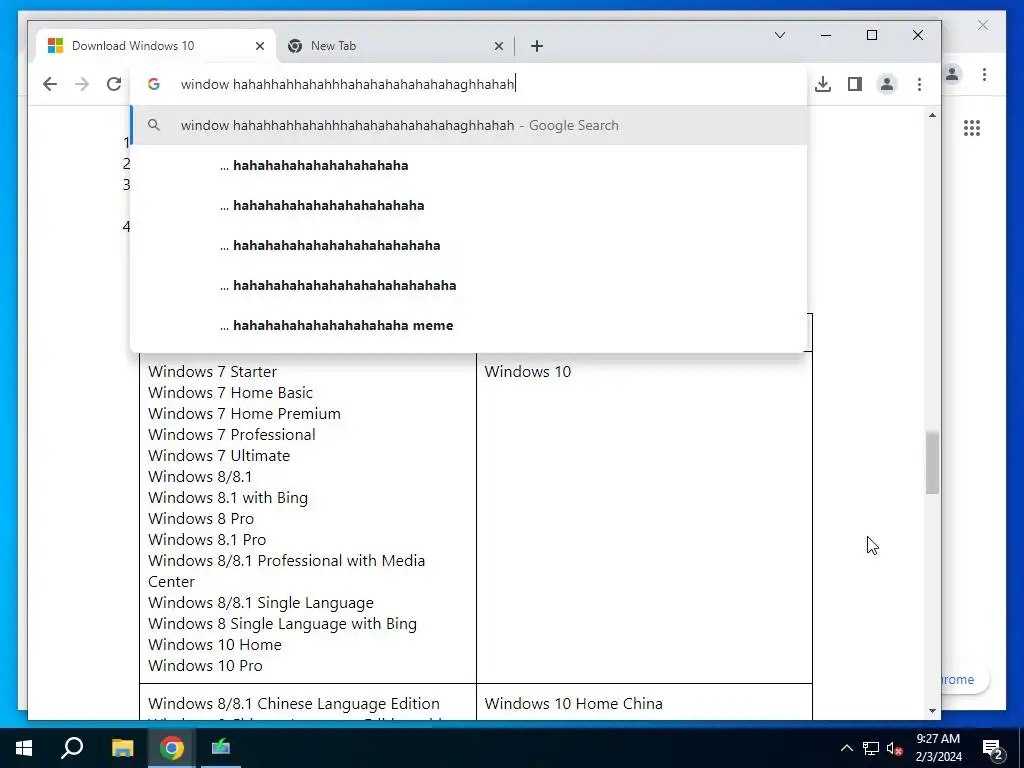The image size is (1024, 768).
Task: Open taskbar search
Action: (x=72, y=748)
